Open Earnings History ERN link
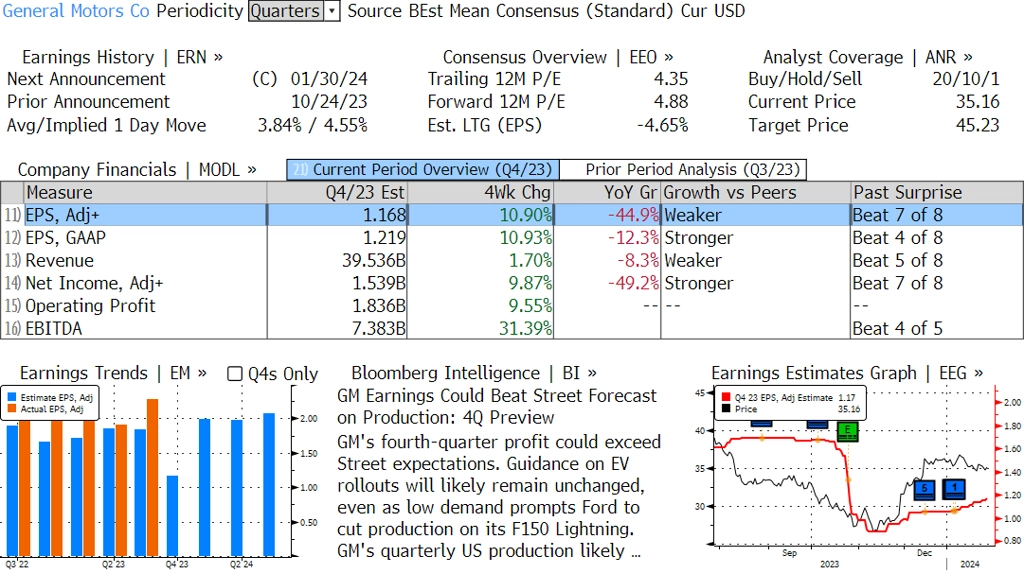The width and height of the screenshot is (1024, 574). pyautogui.click(x=122, y=57)
